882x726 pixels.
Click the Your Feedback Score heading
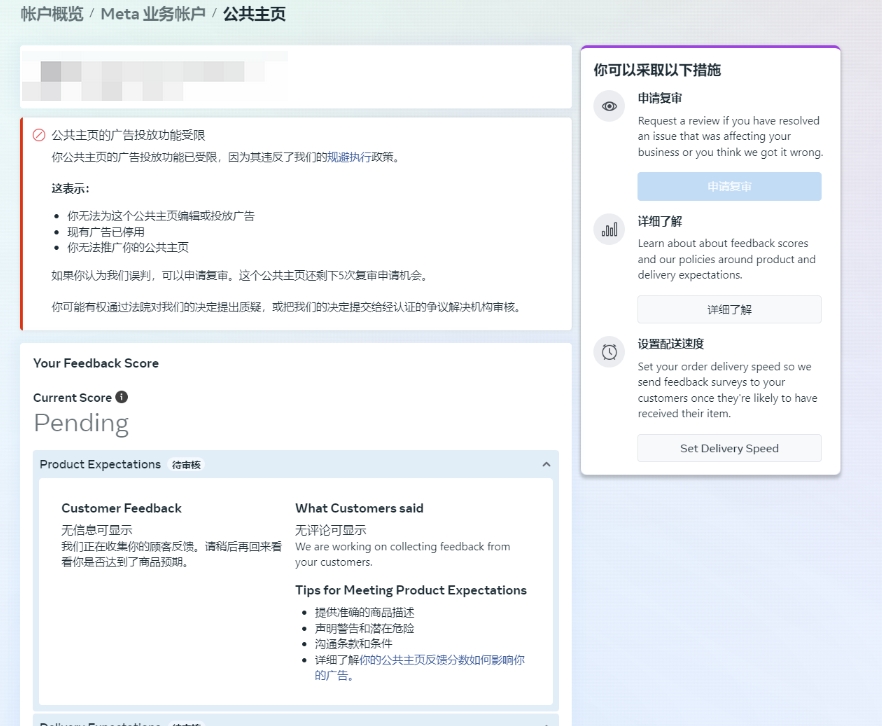pos(96,363)
